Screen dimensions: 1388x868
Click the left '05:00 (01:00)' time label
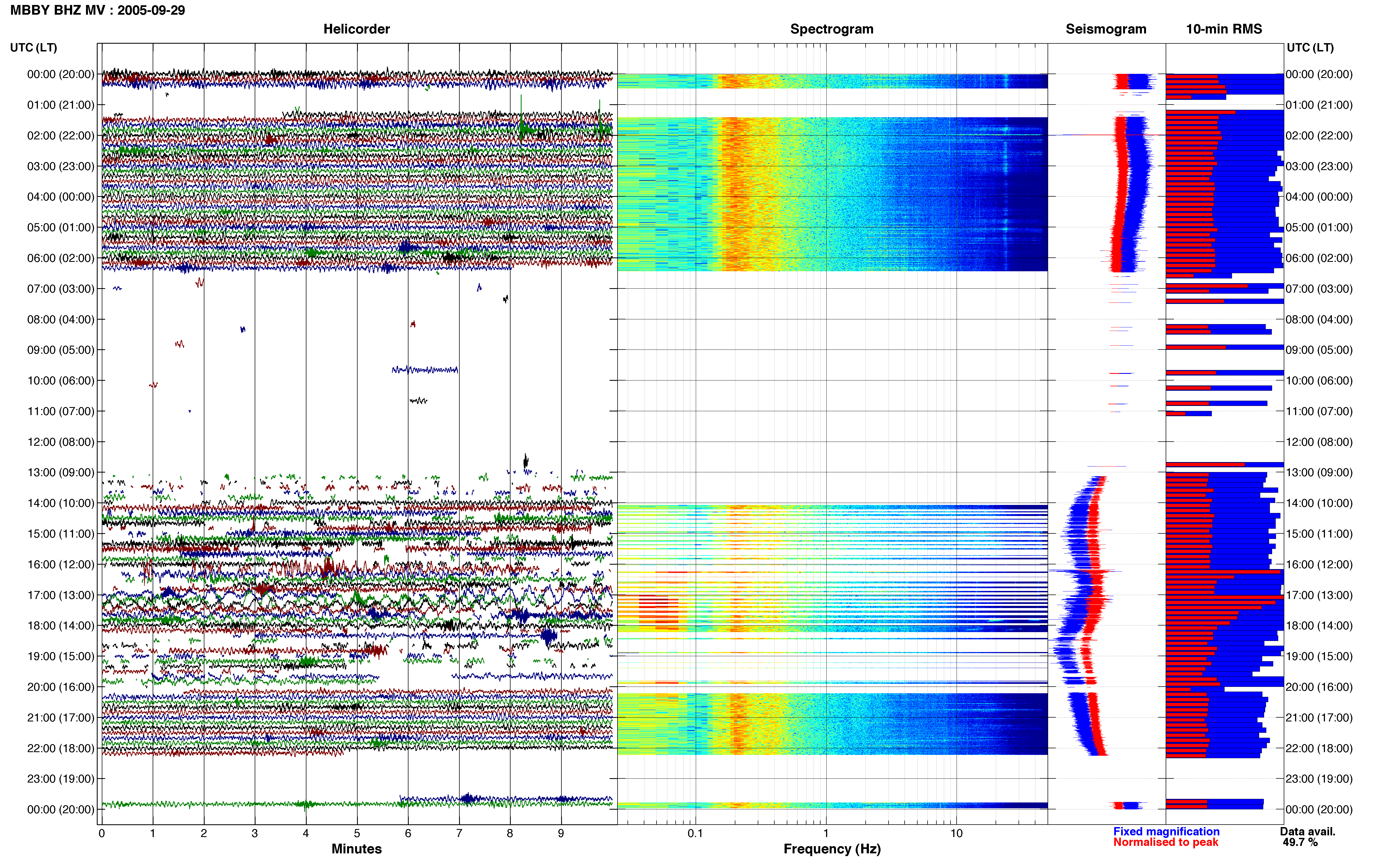click(60, 227)
